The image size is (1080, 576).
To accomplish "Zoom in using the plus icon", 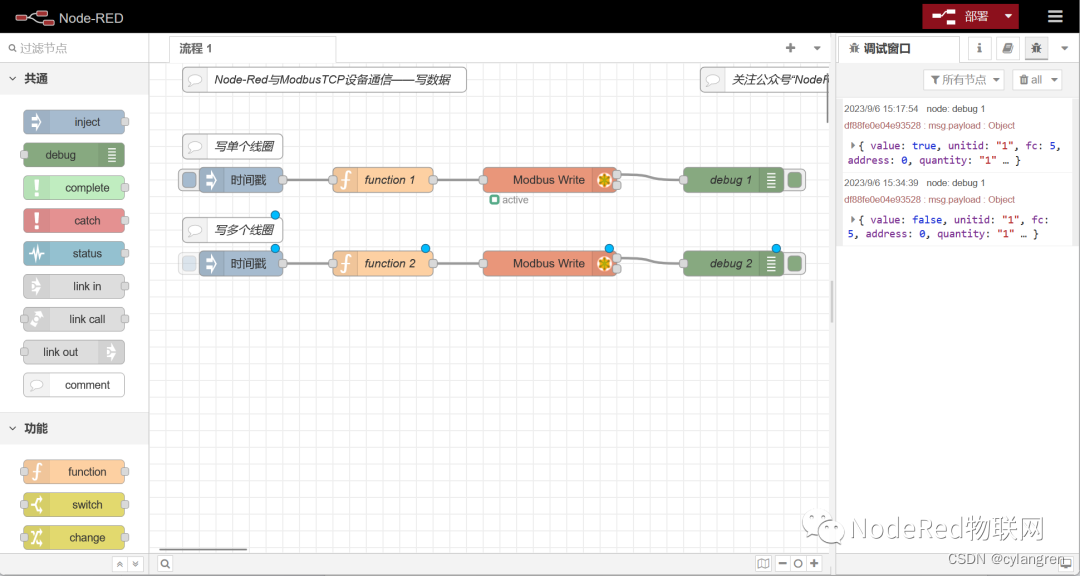I will (x=813, y=563).
